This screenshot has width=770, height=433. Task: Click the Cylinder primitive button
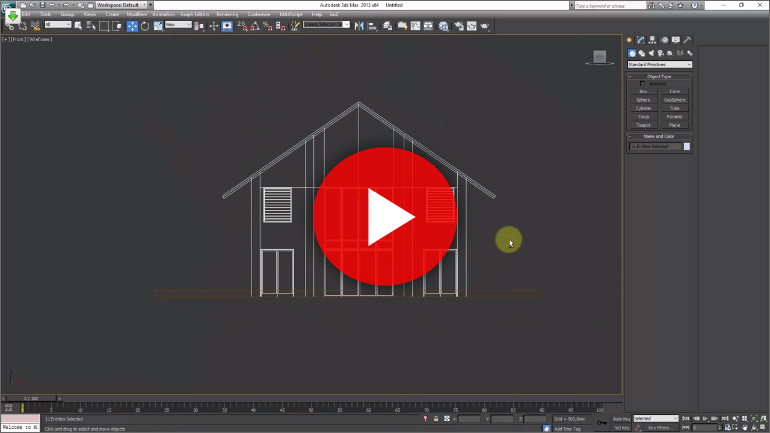[x=643, y=108]
